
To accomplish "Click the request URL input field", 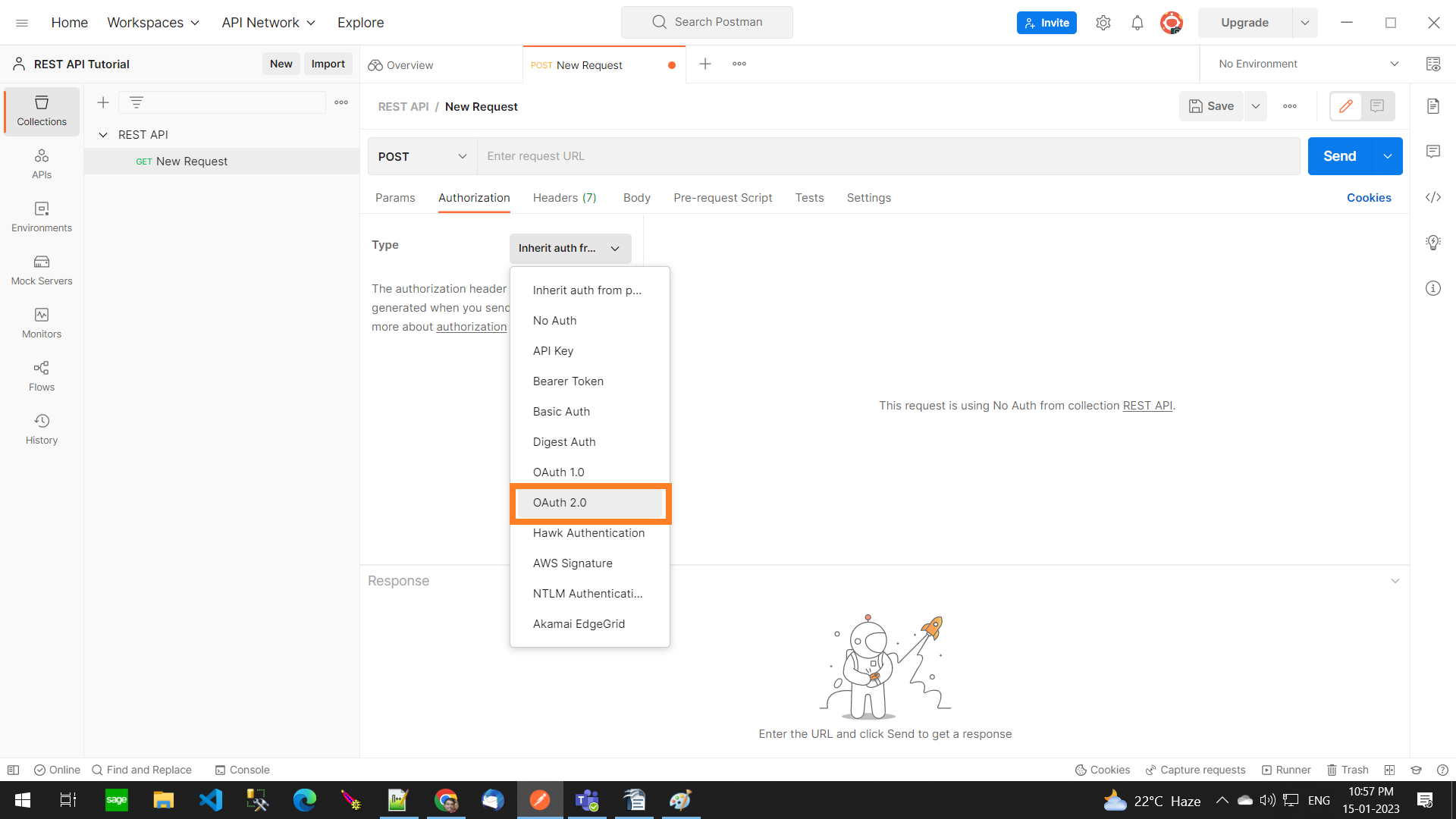I will (x=888, y=156).
